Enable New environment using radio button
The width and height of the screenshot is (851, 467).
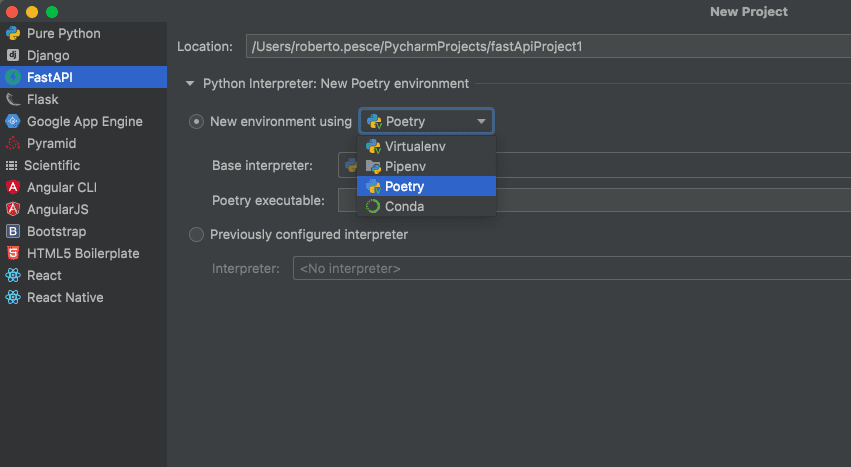[x=196, y=122]
